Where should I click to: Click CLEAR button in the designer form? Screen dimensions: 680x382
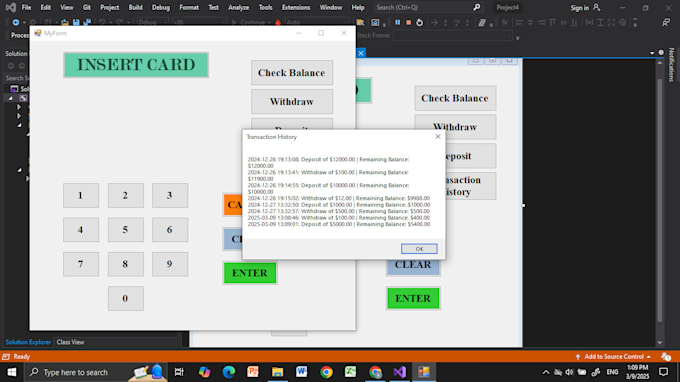coord(413,264)
